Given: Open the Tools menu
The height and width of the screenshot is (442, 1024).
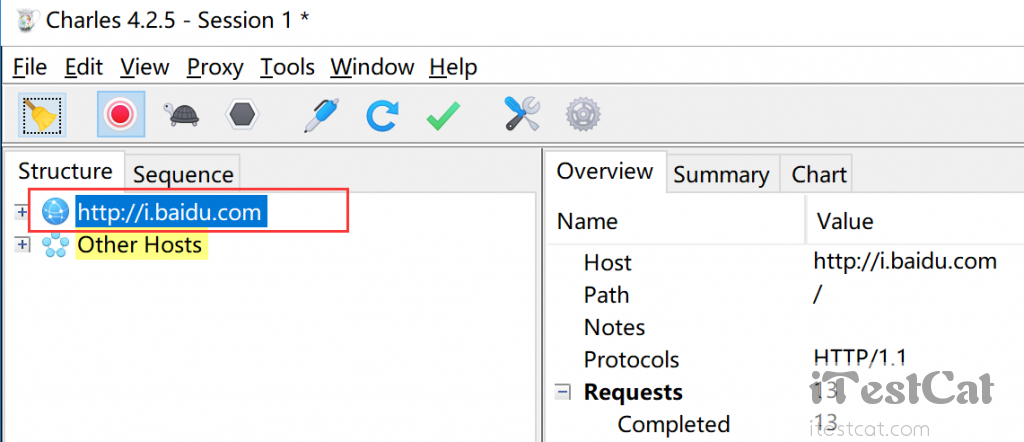Looking at the screenshot, I should [x=287, y=67].
